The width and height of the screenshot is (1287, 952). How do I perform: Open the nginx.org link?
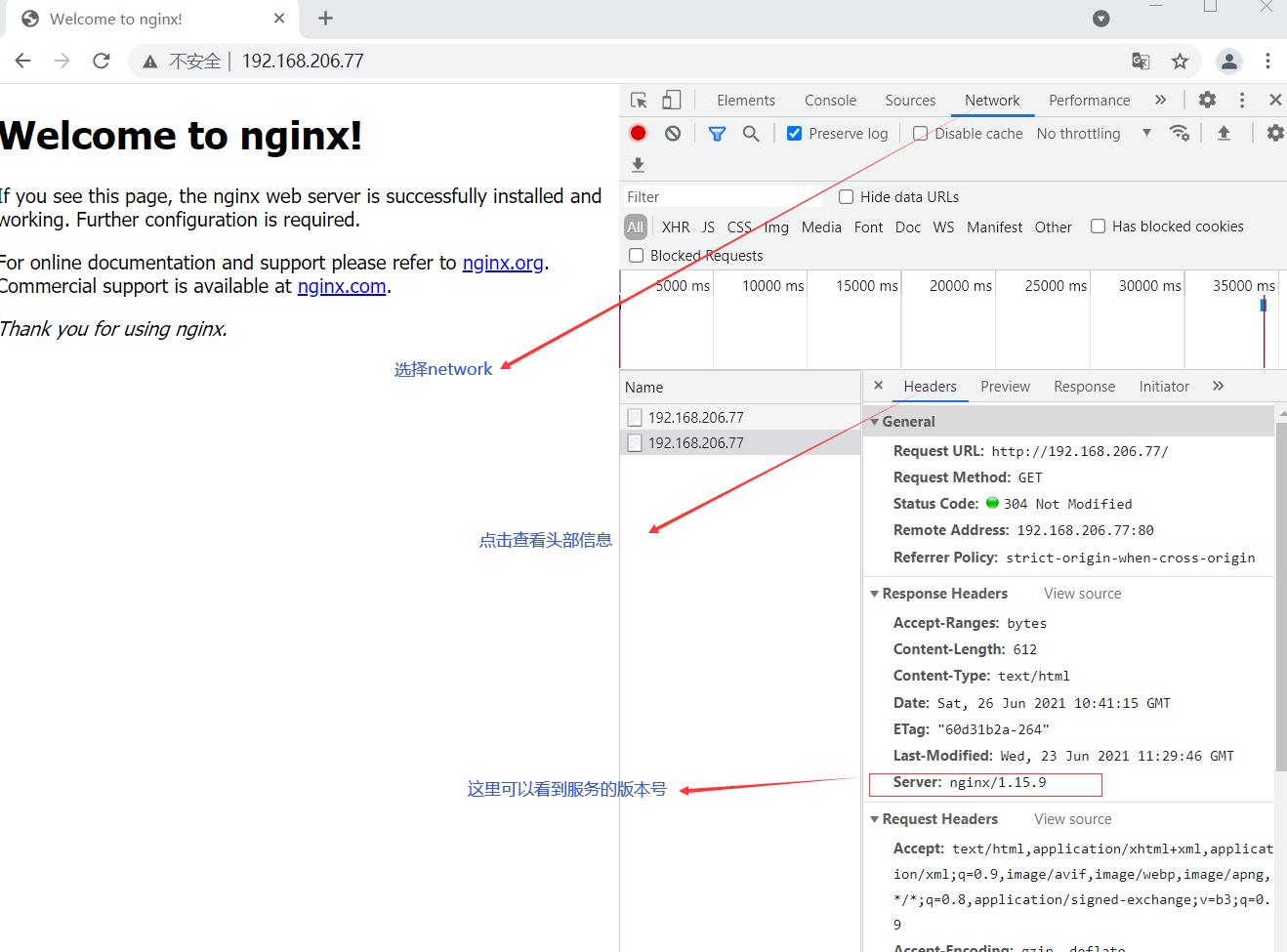tap(503, 263)
